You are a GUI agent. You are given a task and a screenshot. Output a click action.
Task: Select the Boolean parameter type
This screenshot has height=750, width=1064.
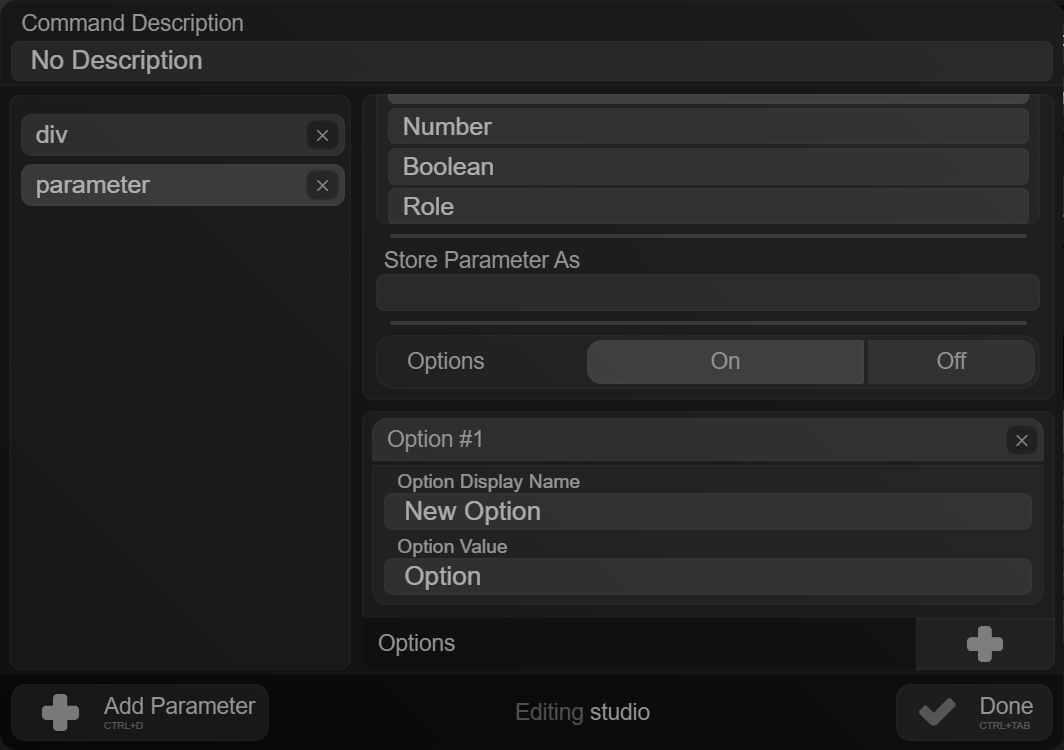(707, 166)
